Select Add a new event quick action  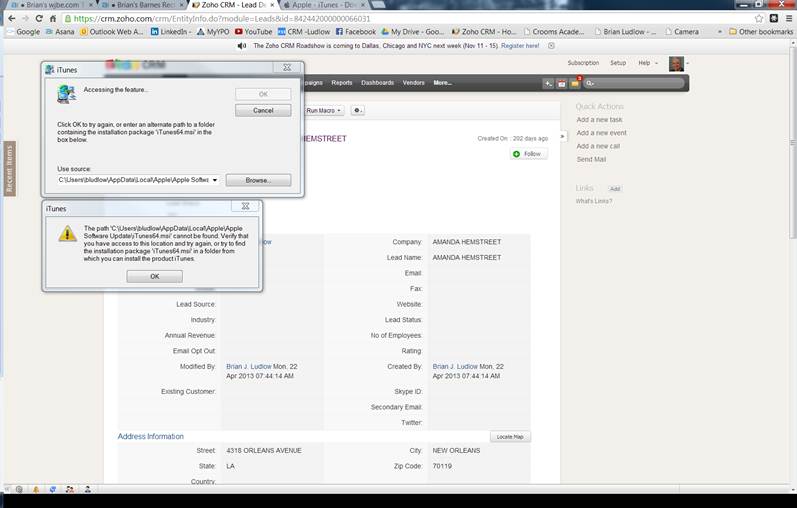601,133
